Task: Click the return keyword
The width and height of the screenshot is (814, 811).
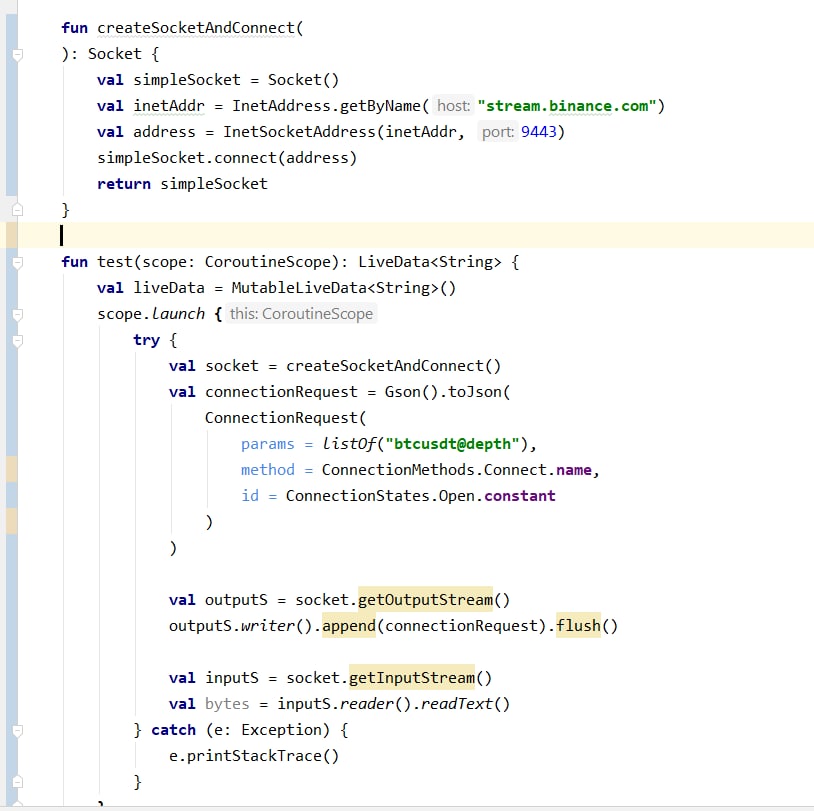Action: [124, 184]
